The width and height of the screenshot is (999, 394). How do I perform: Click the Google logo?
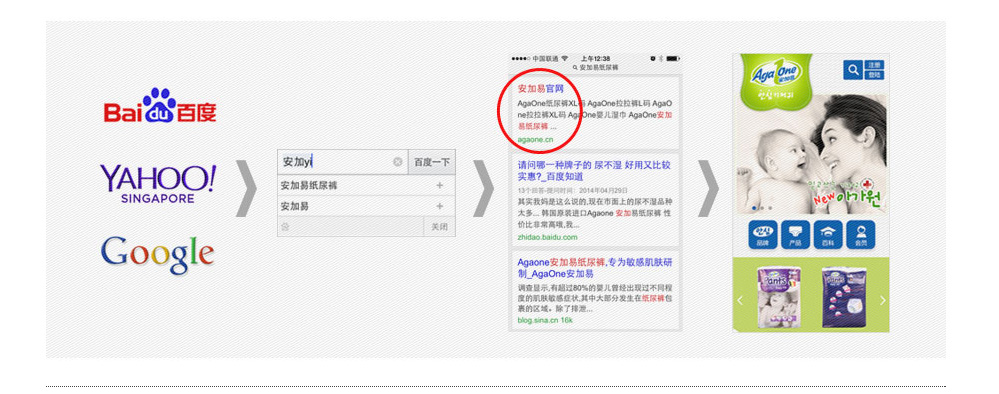pos(157,255)
